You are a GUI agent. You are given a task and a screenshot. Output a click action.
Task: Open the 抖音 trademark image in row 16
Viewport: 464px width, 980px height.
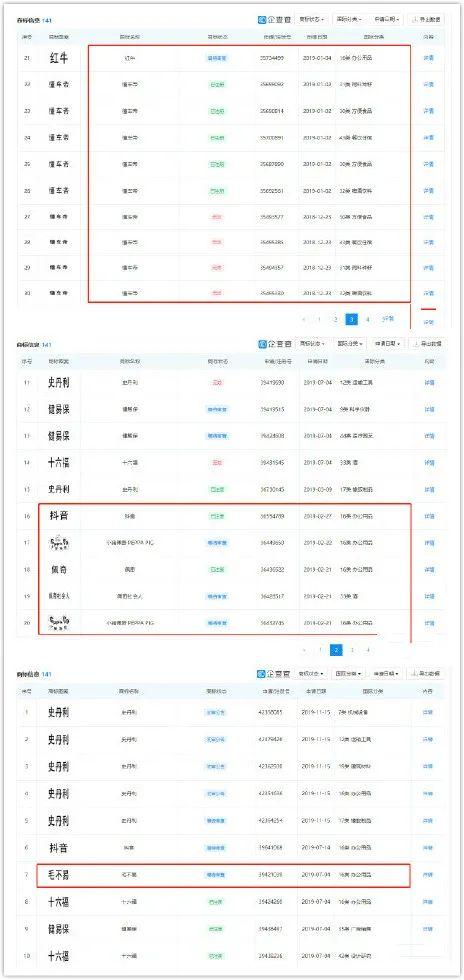point(58,516)
